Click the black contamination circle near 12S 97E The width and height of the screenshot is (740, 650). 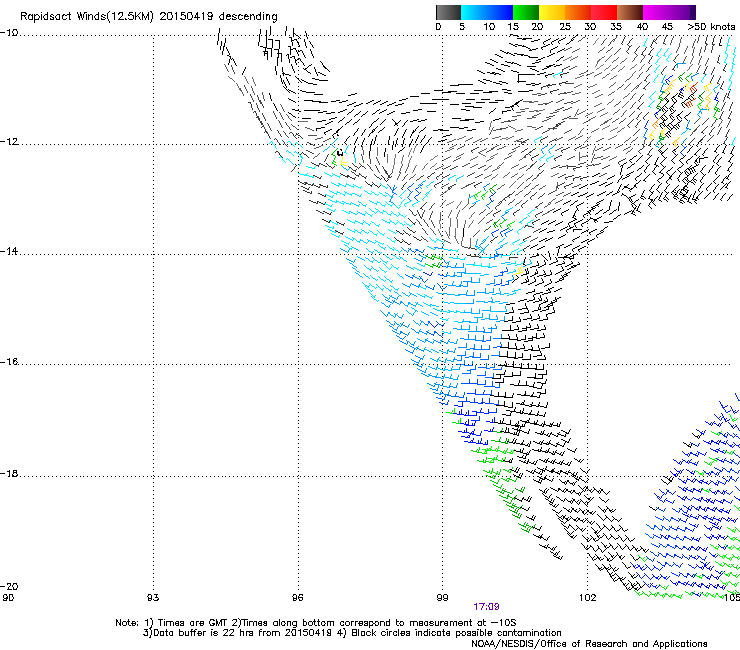pyautogui.click(x=340, y=153)
